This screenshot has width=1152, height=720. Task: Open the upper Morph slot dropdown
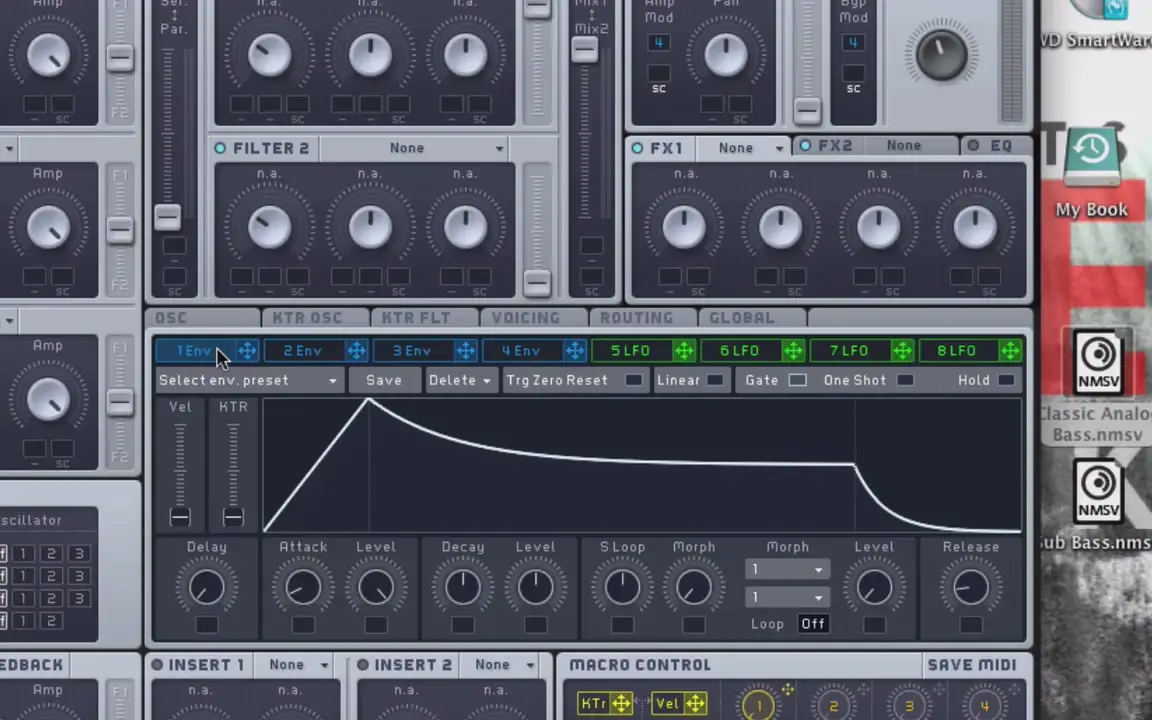tap(787, 569)
